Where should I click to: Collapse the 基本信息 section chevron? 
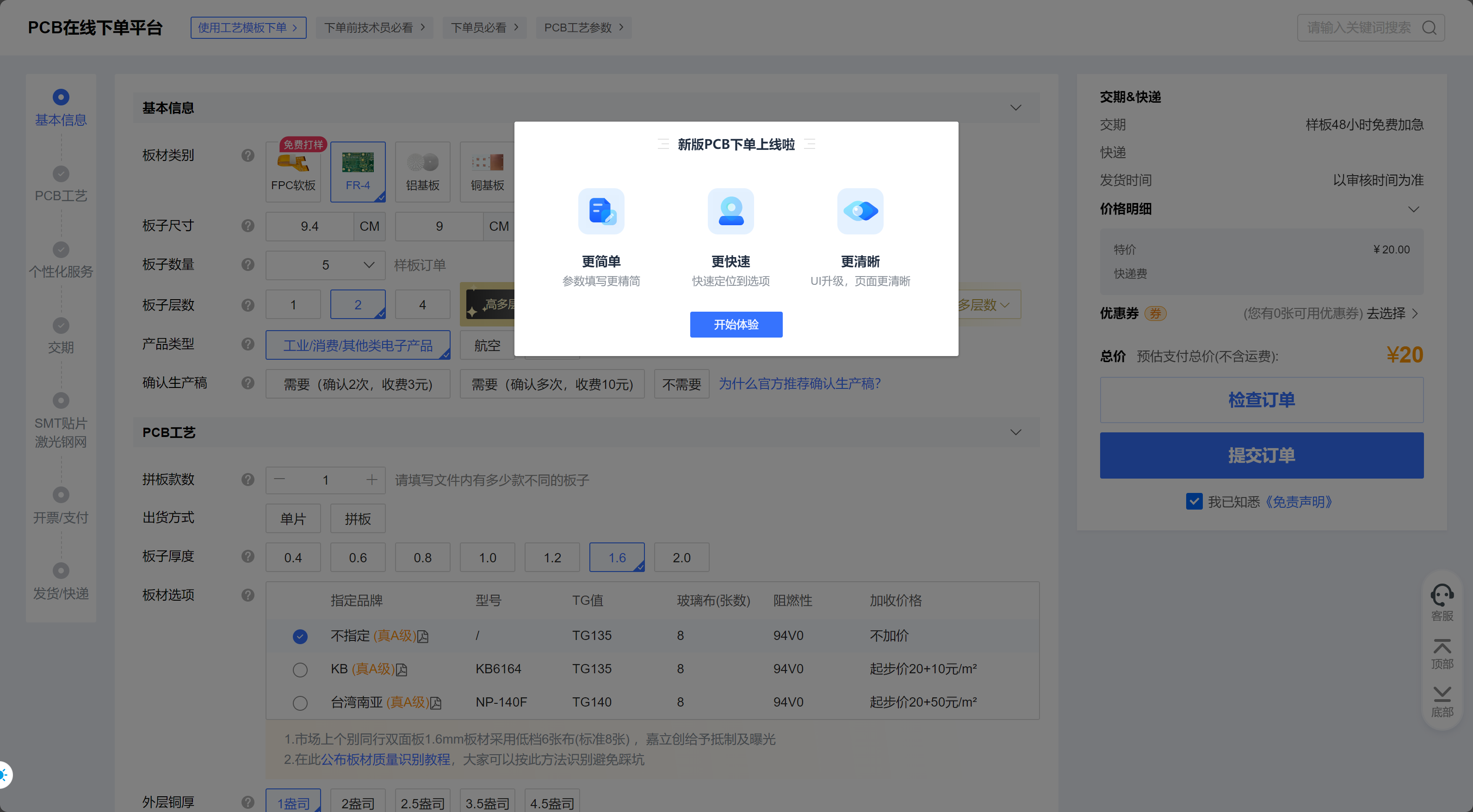(x=1015, y=108)
